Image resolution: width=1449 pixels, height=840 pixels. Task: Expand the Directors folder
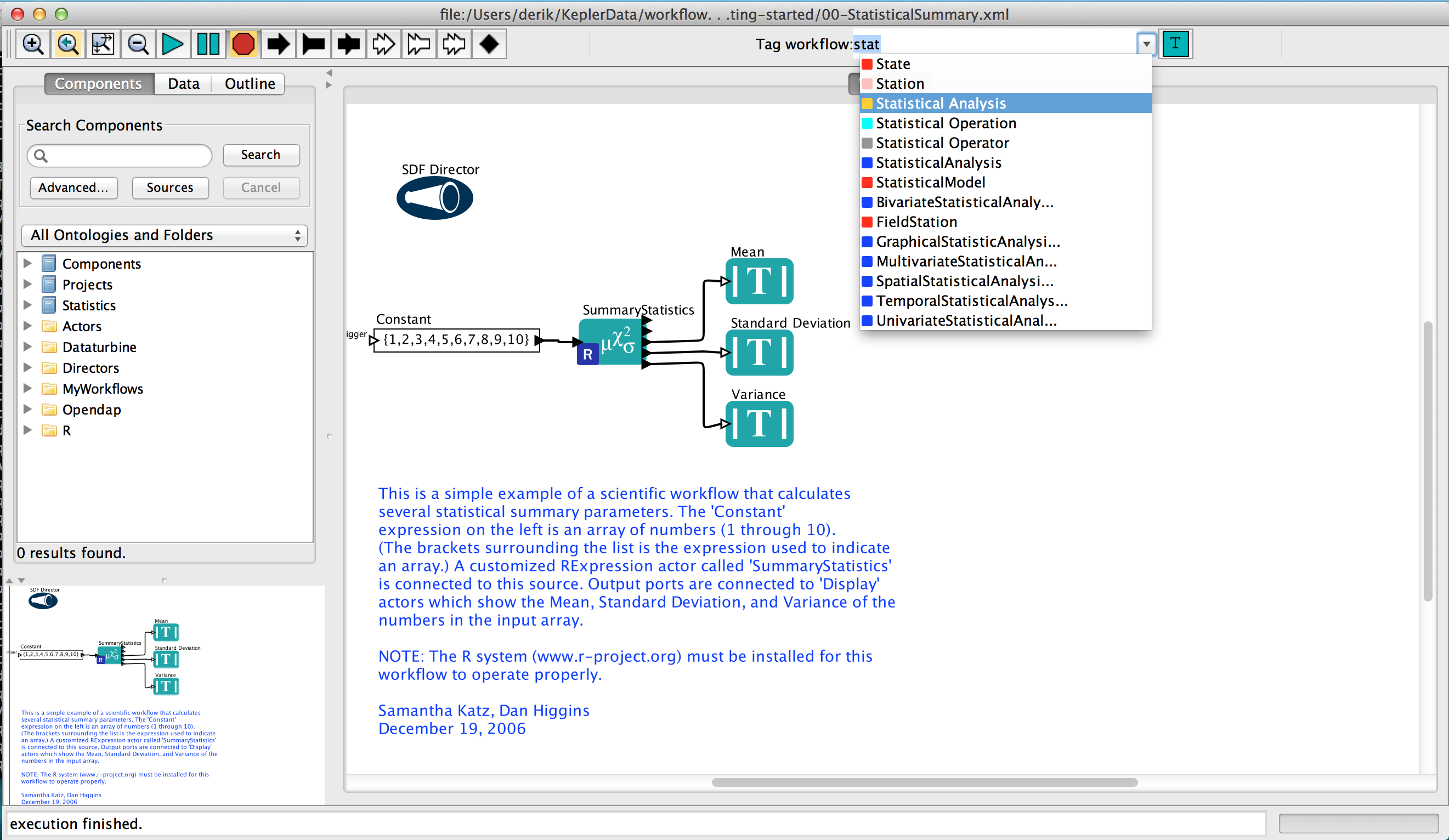tap(27, 367)
